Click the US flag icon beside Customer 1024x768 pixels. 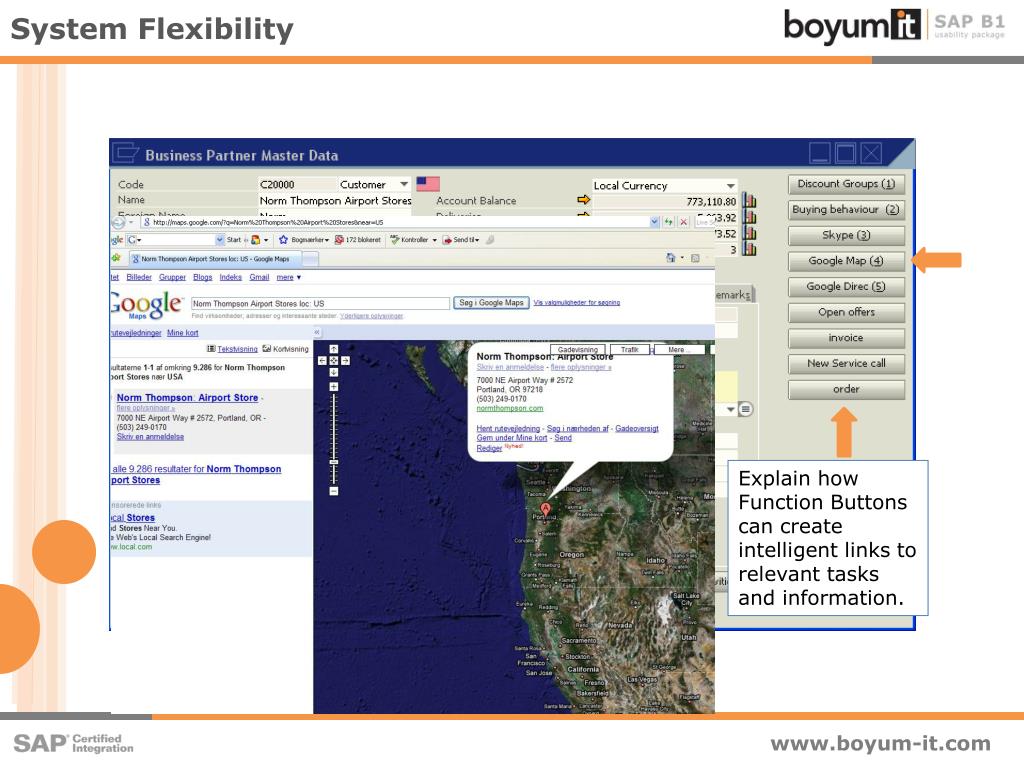tap(428, 184)
